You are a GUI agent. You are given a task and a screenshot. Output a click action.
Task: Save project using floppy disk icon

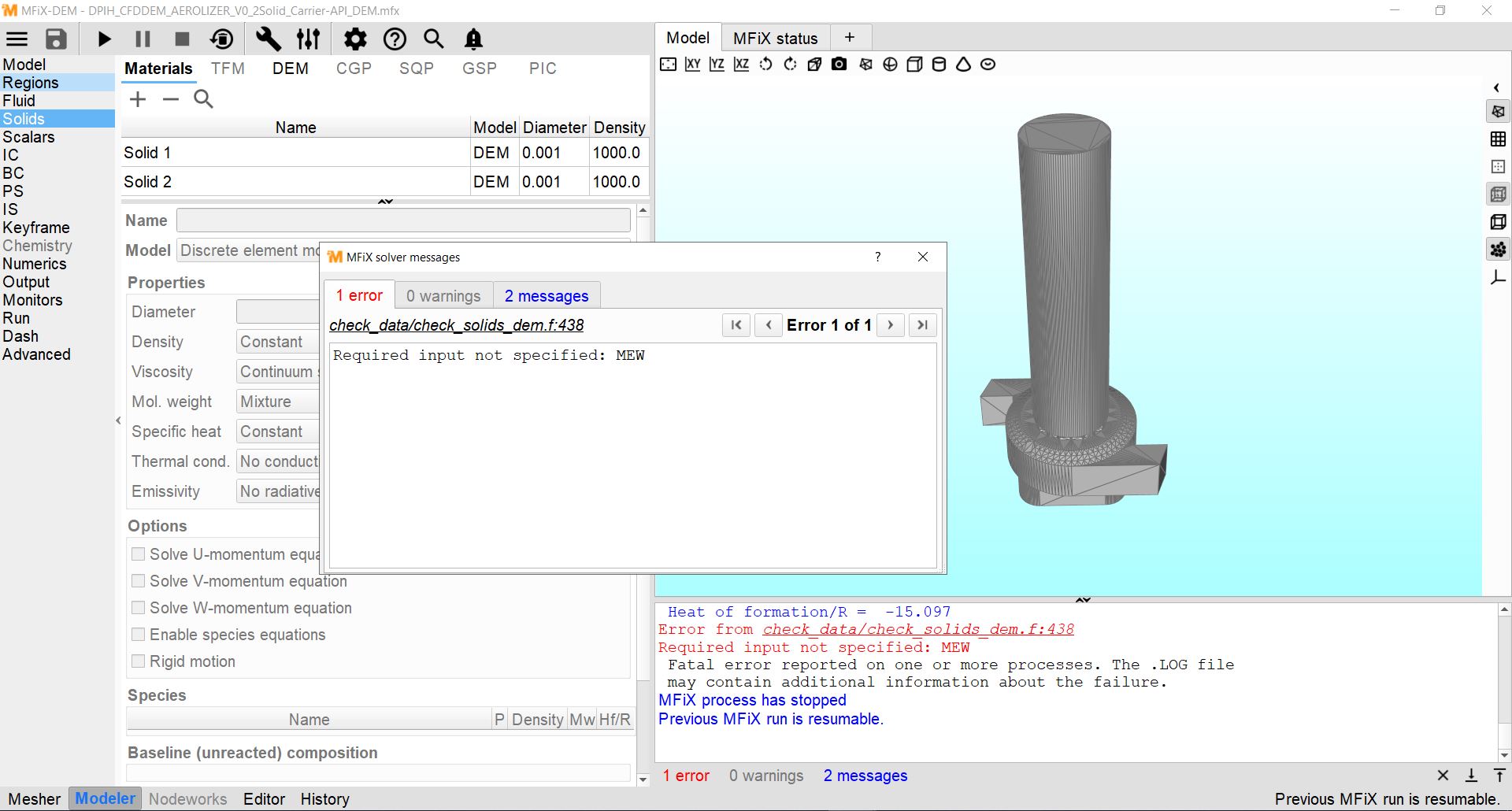pos(56,39)
